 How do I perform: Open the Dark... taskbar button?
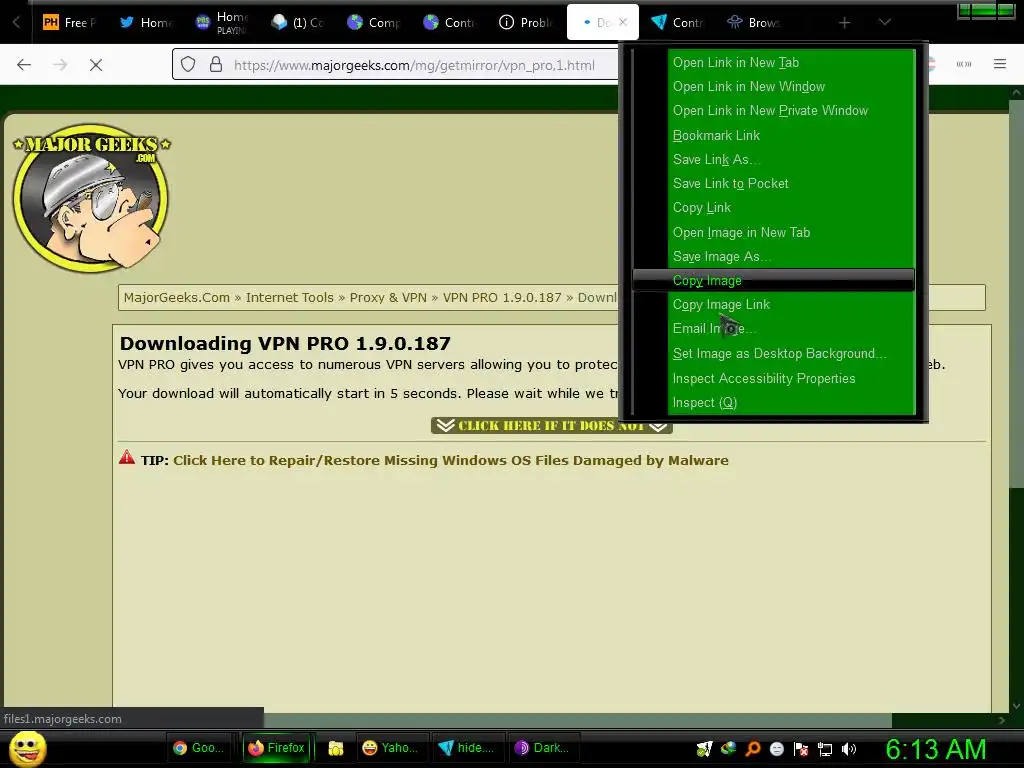tap(541, 748)
